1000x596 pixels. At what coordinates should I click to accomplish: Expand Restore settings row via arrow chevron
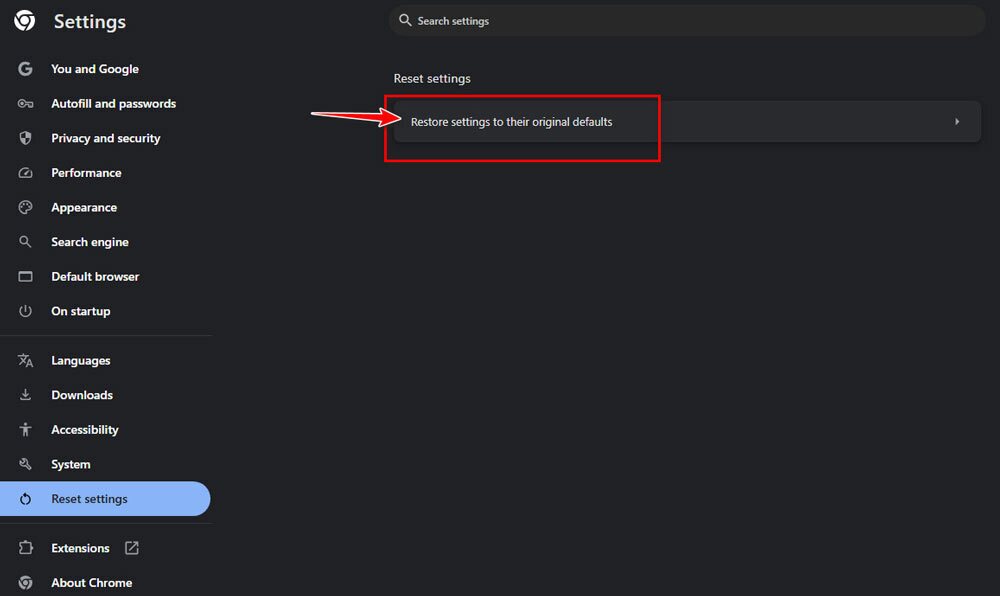pyautogui.click(x=957, y=122)
